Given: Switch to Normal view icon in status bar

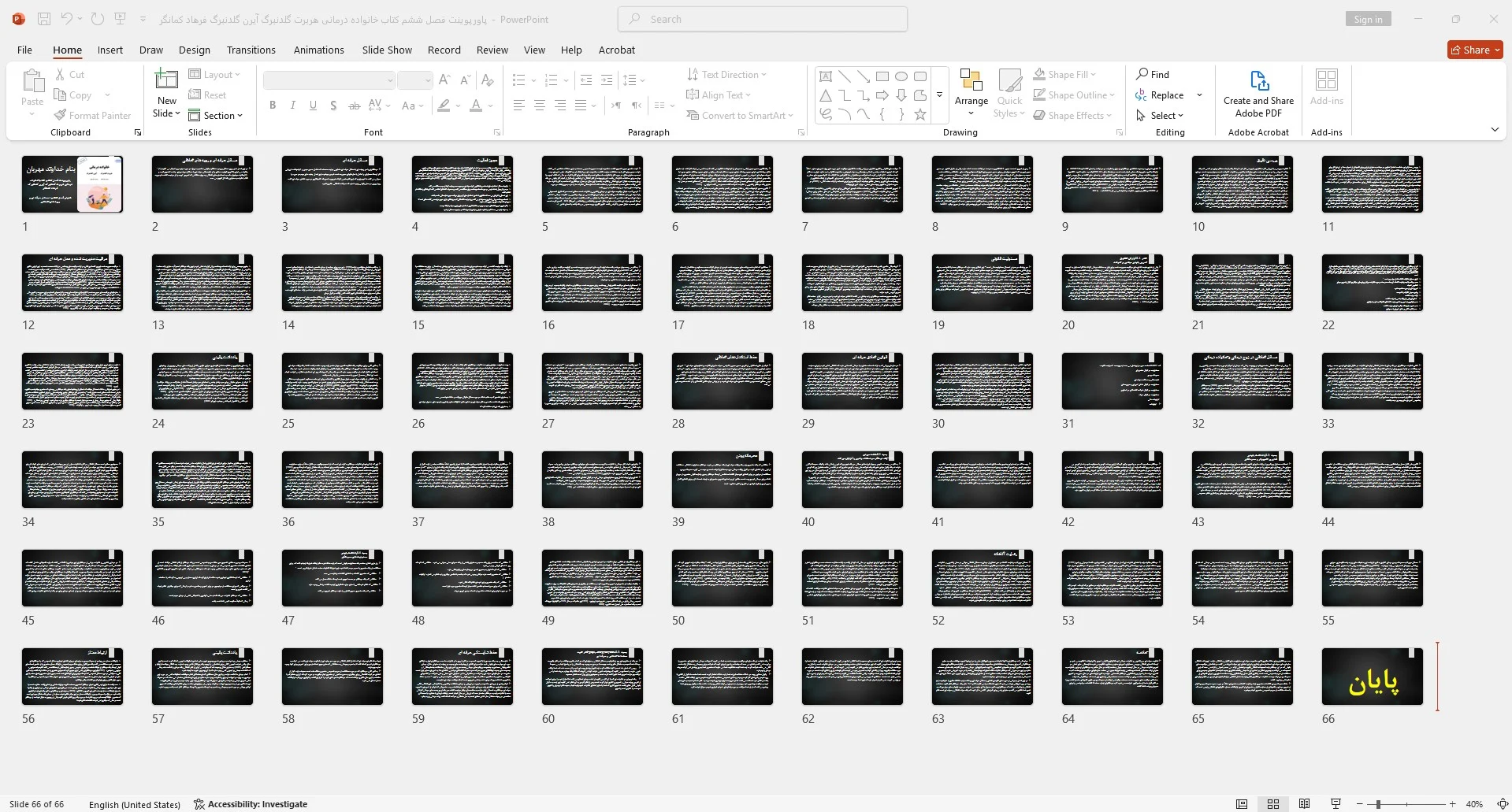Looking at the screenshot, I should (1242, 804).
